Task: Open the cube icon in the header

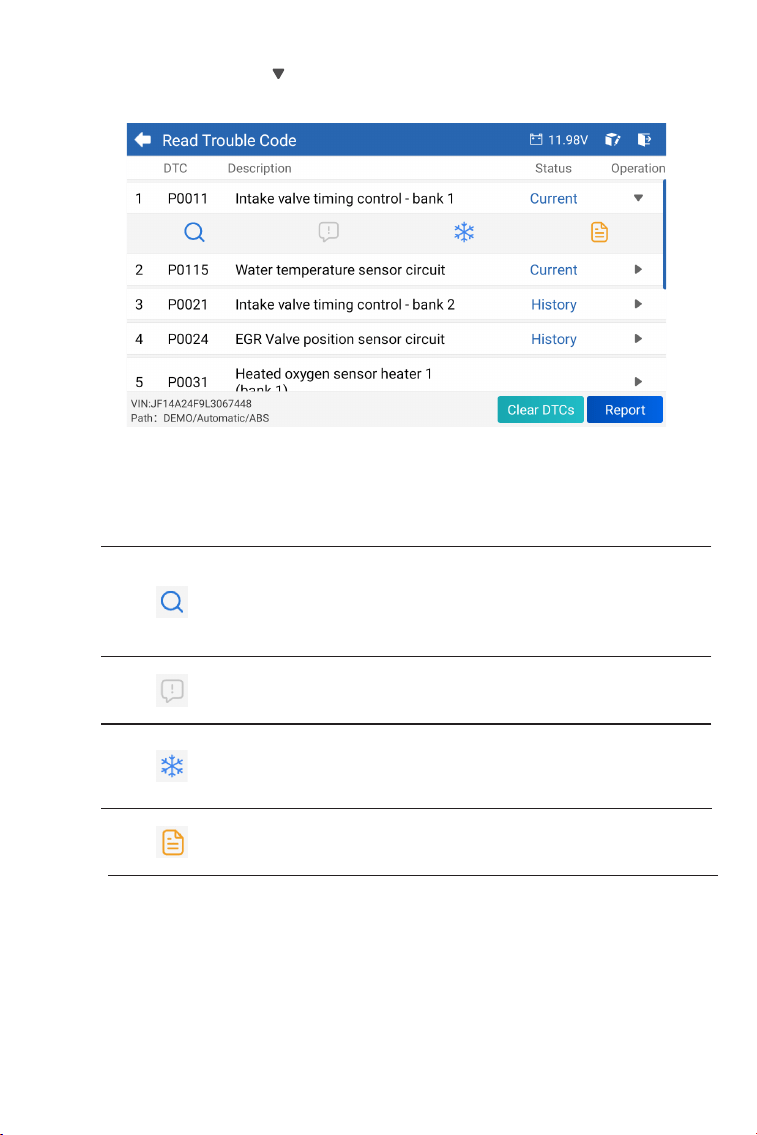Action: pyautogui.click(x=612, y=140)
